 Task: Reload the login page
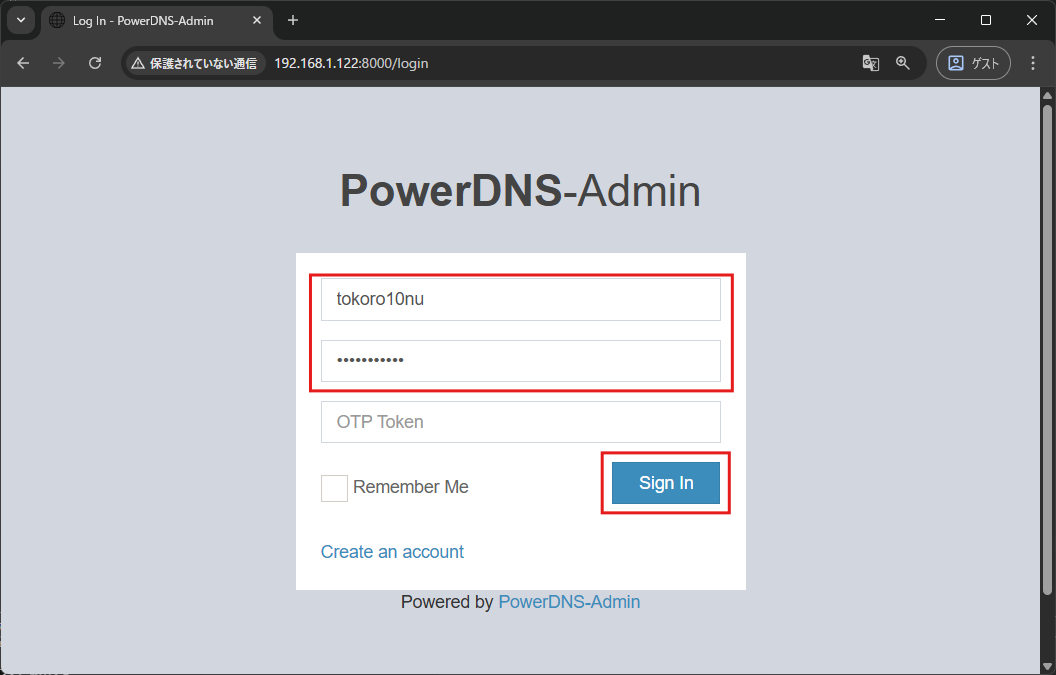point(95,63)
